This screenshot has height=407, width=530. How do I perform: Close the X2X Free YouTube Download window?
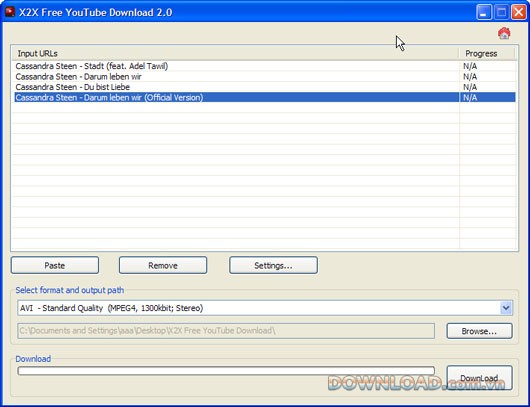[x=519, y=13]
